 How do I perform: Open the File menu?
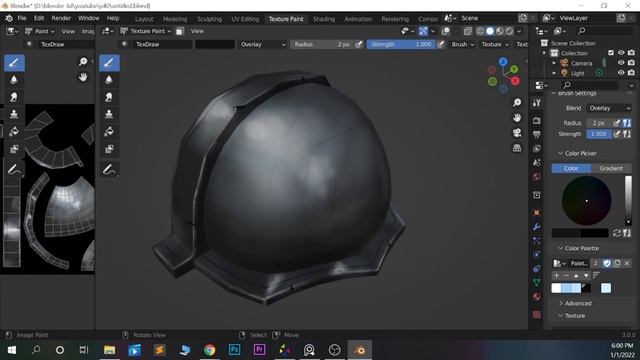[22, 18]
